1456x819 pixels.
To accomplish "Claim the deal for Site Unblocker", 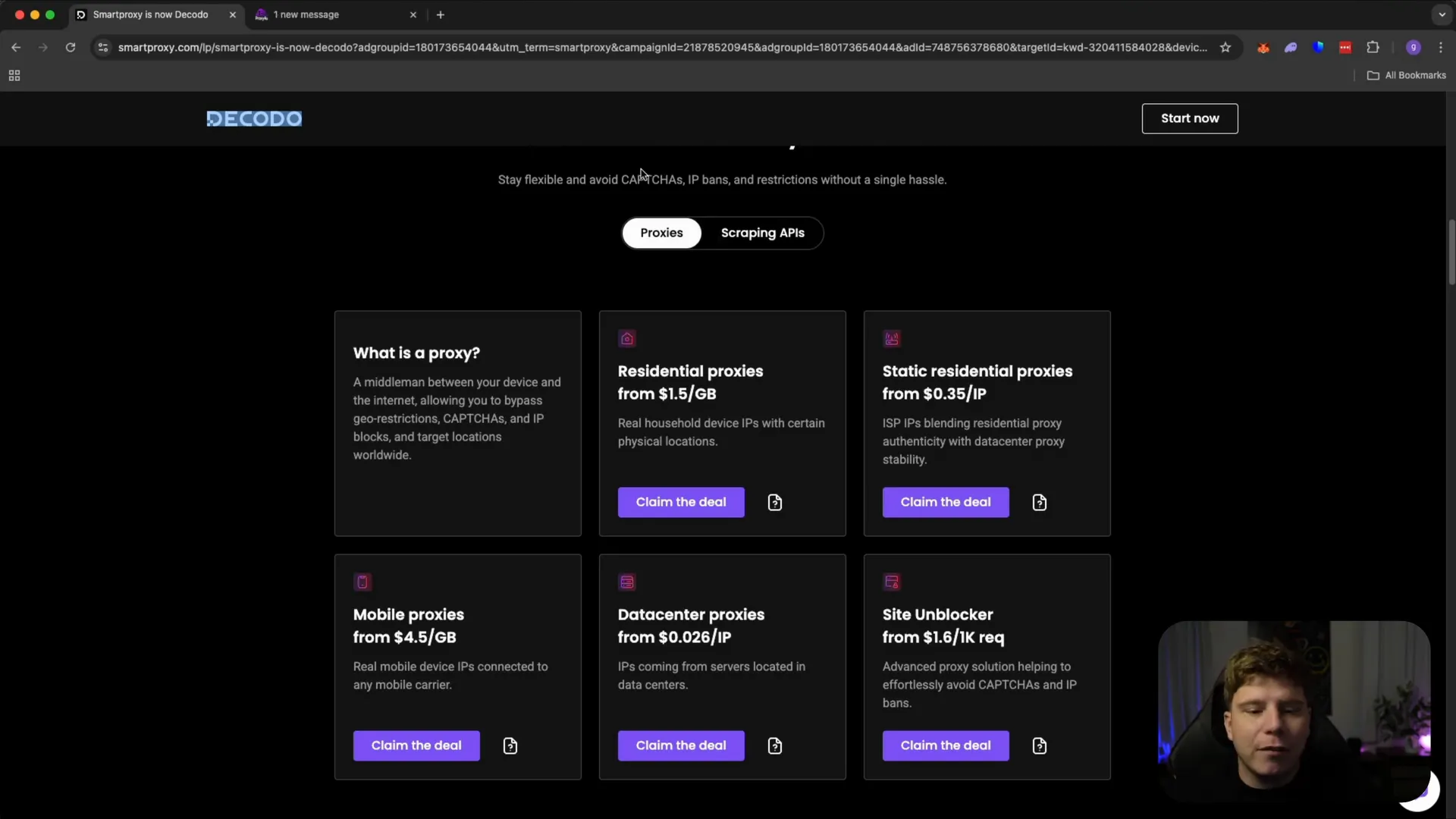I will (946, 745).
